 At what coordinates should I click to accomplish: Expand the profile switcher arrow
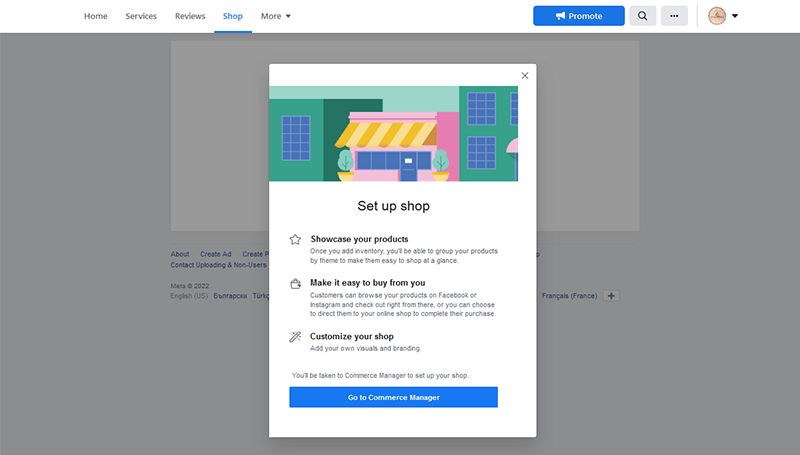[x=735, y=16]
